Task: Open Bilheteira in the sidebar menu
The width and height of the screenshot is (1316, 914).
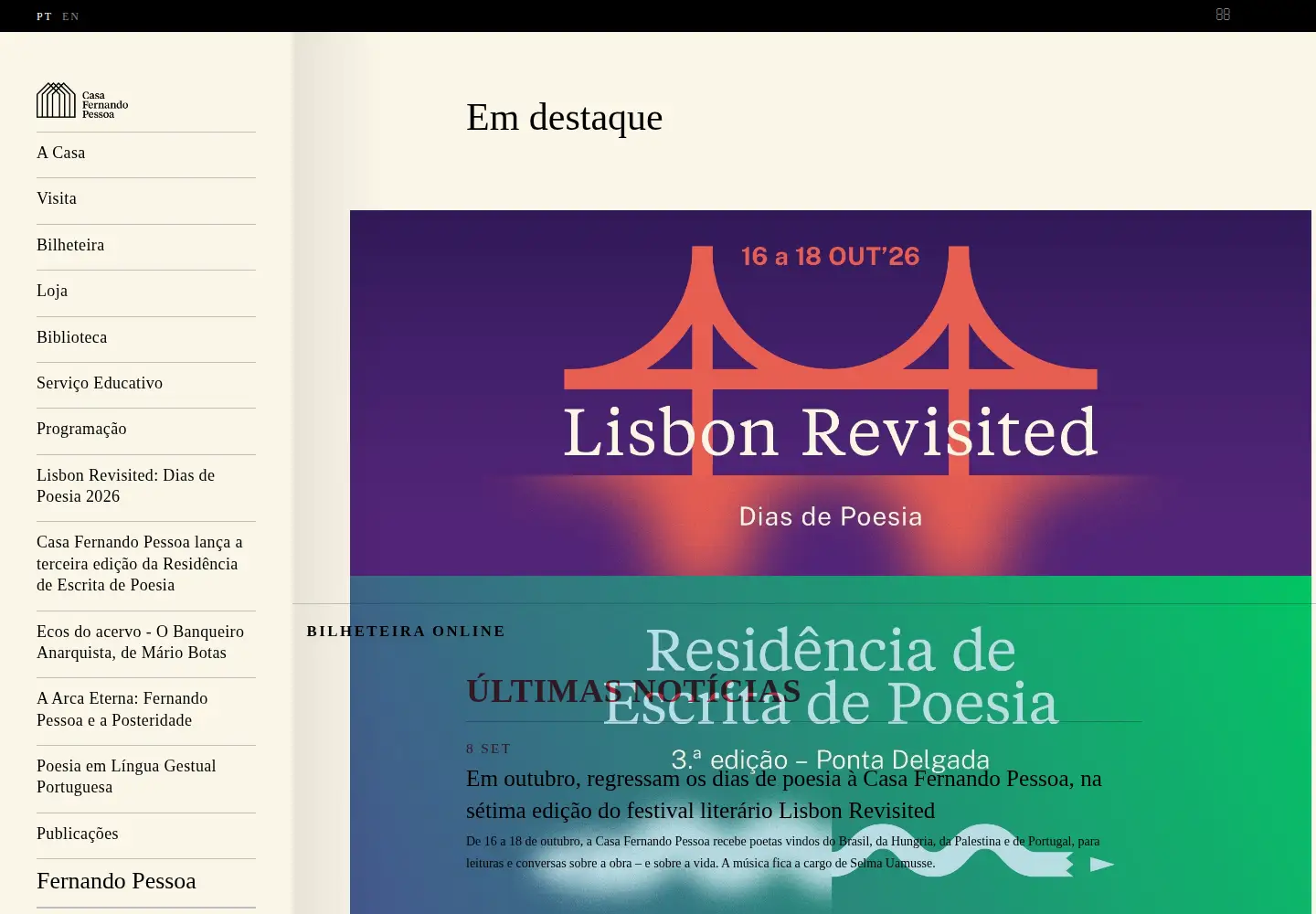Action: pos(70,245)
